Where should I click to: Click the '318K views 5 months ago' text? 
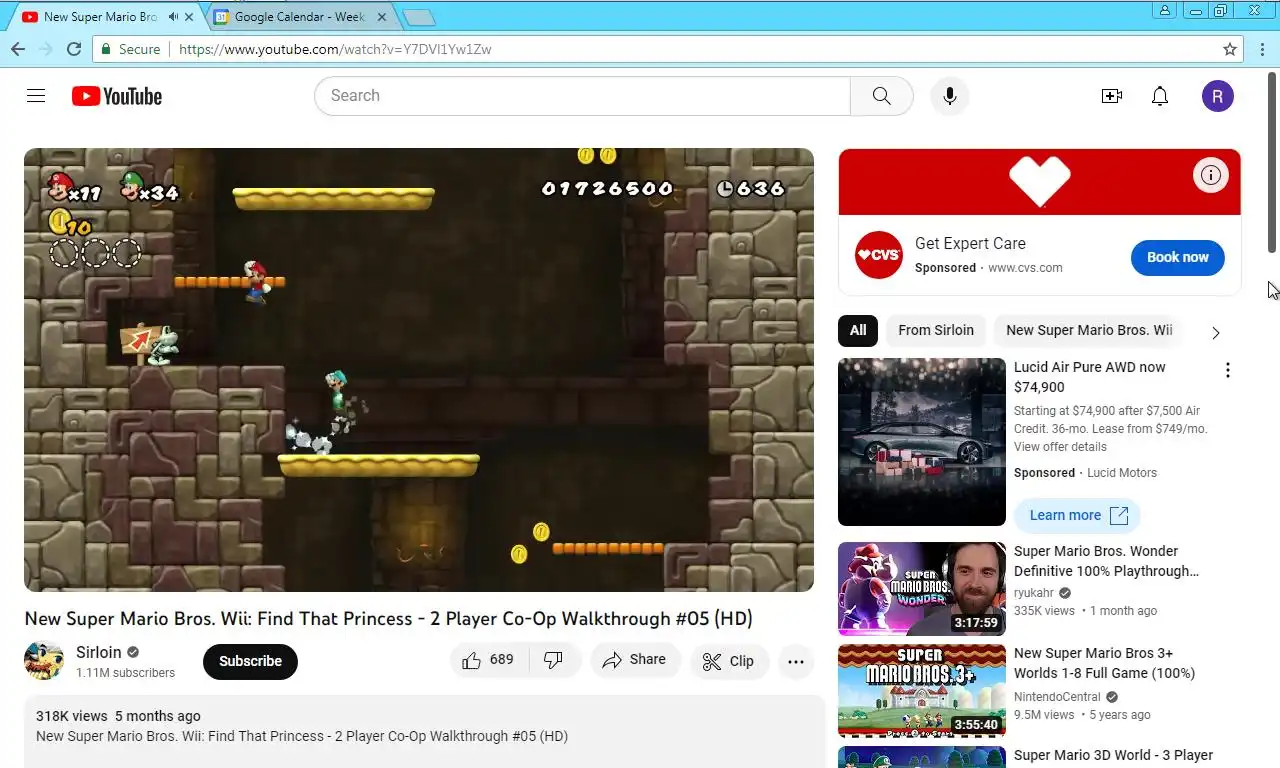(x=118, y=716)
